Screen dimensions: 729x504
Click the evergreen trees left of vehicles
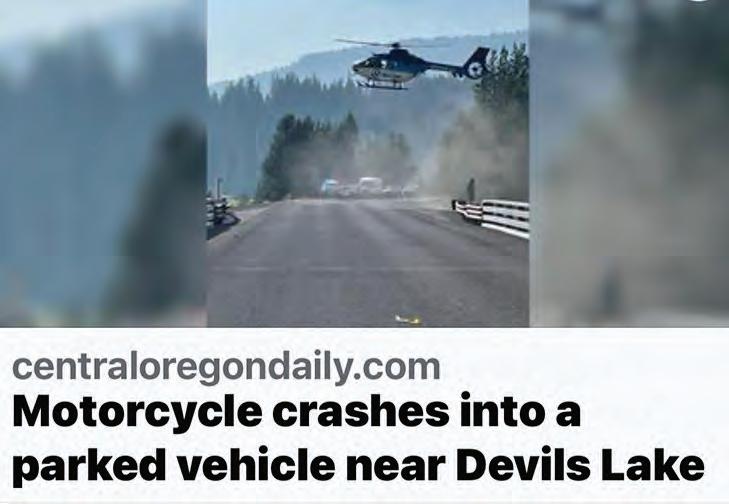pos(307,156)
